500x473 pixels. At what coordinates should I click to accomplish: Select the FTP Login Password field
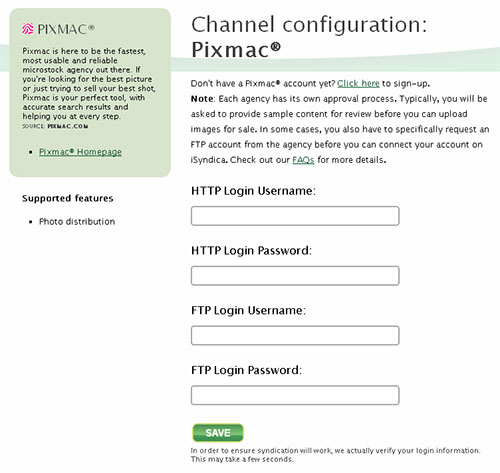click(x=295, y=395)
